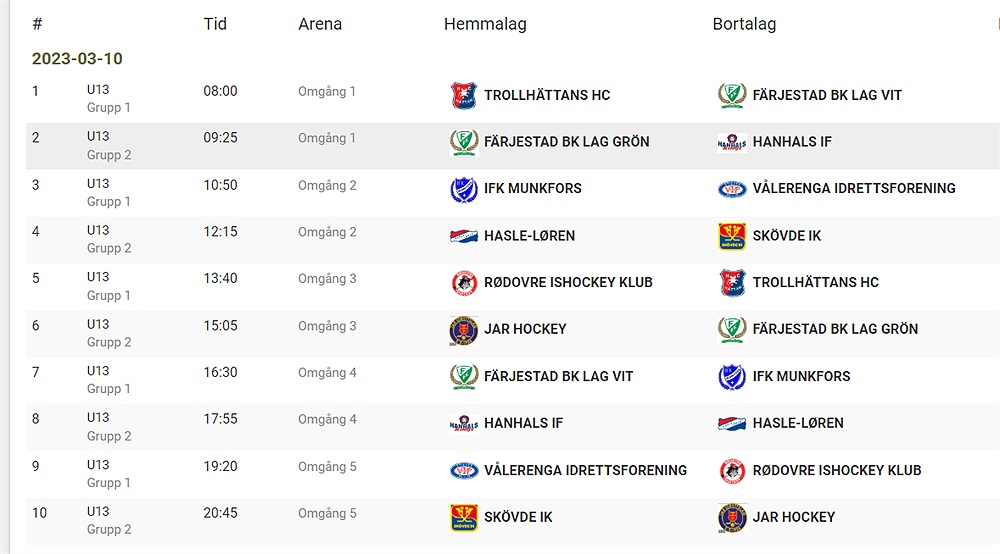
Task: Open Rødovre Ishockey Klub away team in match 9
Action: click(x=837, y=470)
